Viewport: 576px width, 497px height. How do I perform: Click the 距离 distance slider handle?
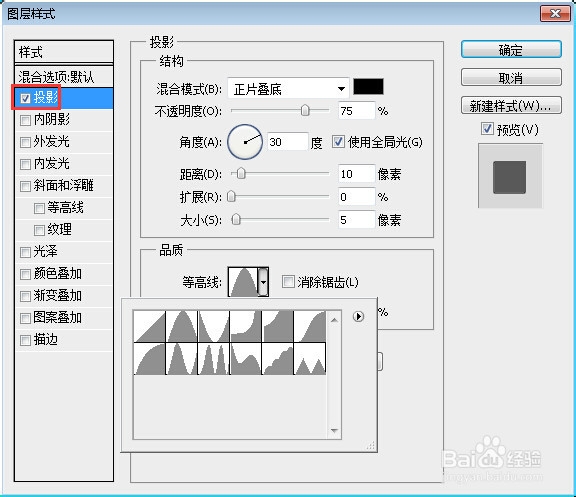click(x=241, y=173)
